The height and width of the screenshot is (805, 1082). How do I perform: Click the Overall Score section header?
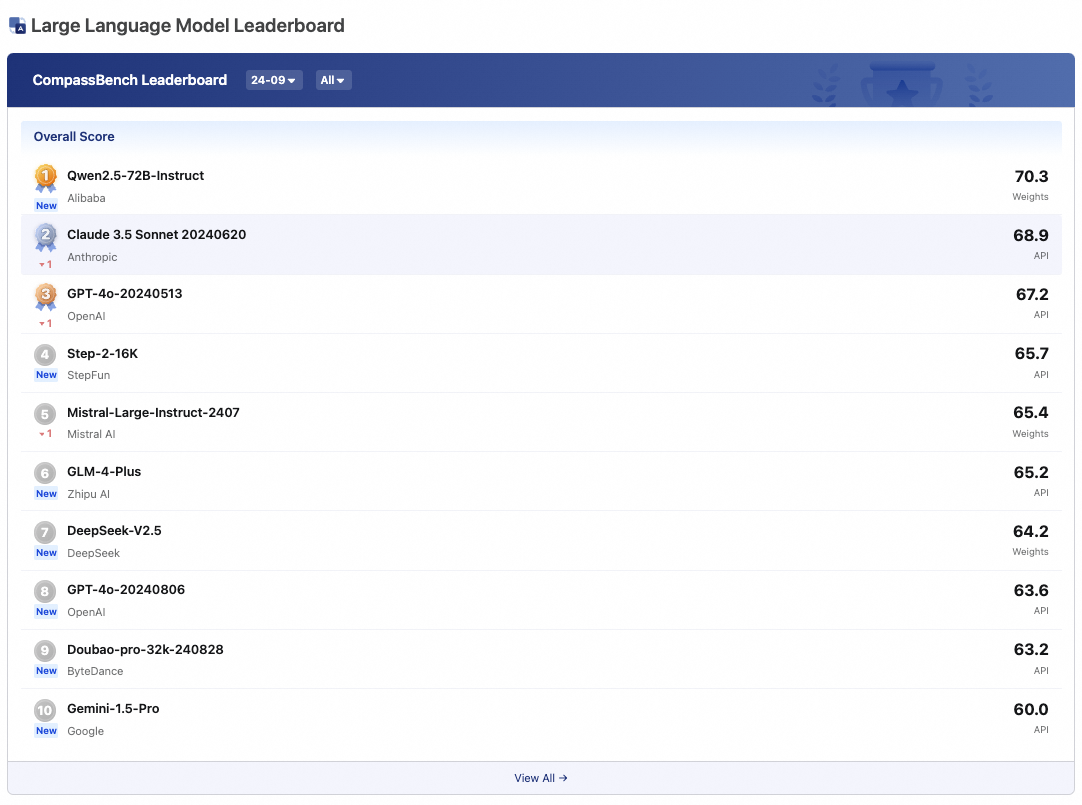click(x=74, y=137)
